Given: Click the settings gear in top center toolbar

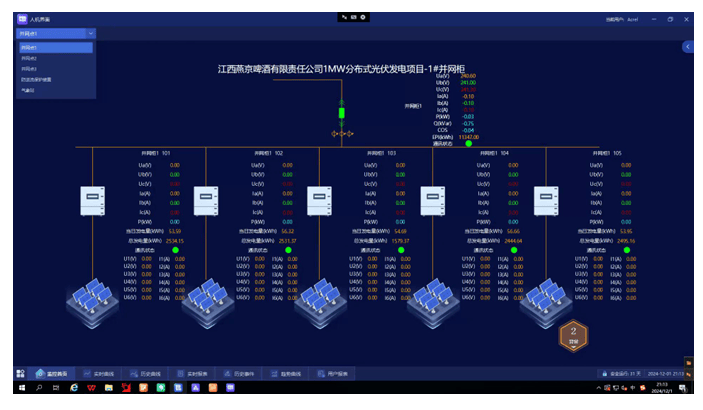Looking at the screenshot, I should [x=363, y=17].
